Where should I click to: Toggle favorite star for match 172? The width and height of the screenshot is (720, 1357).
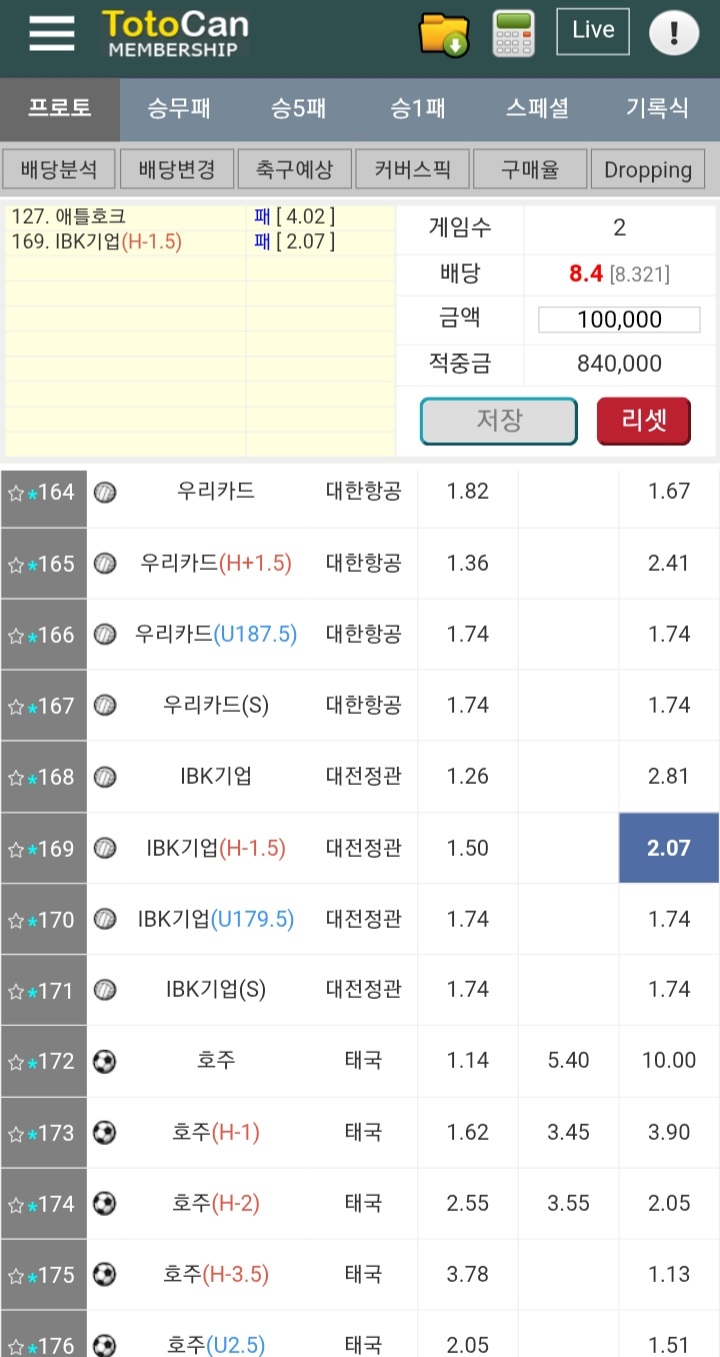pyautogui.click(x=16, y=1062)
